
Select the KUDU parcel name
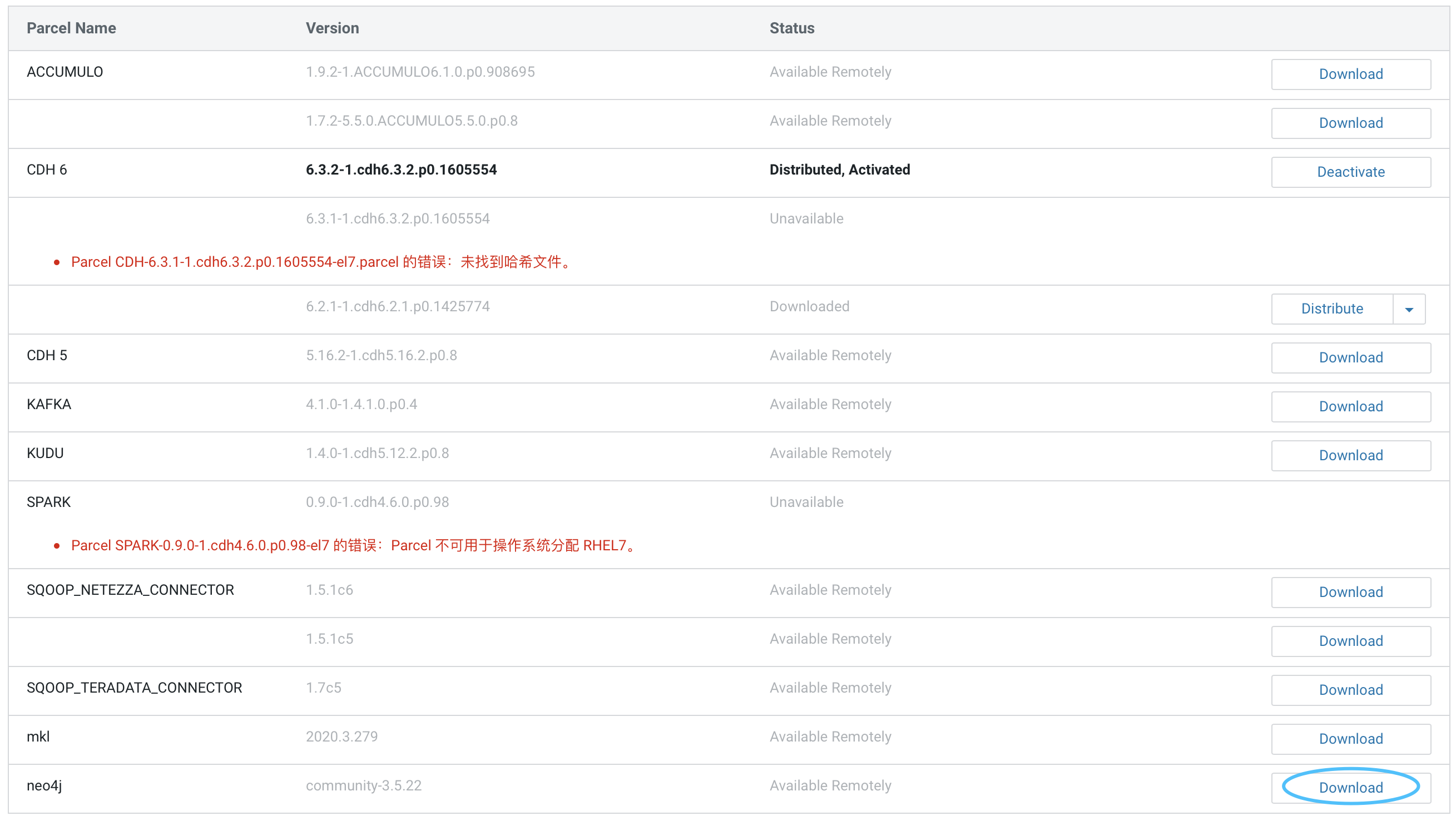45,453
